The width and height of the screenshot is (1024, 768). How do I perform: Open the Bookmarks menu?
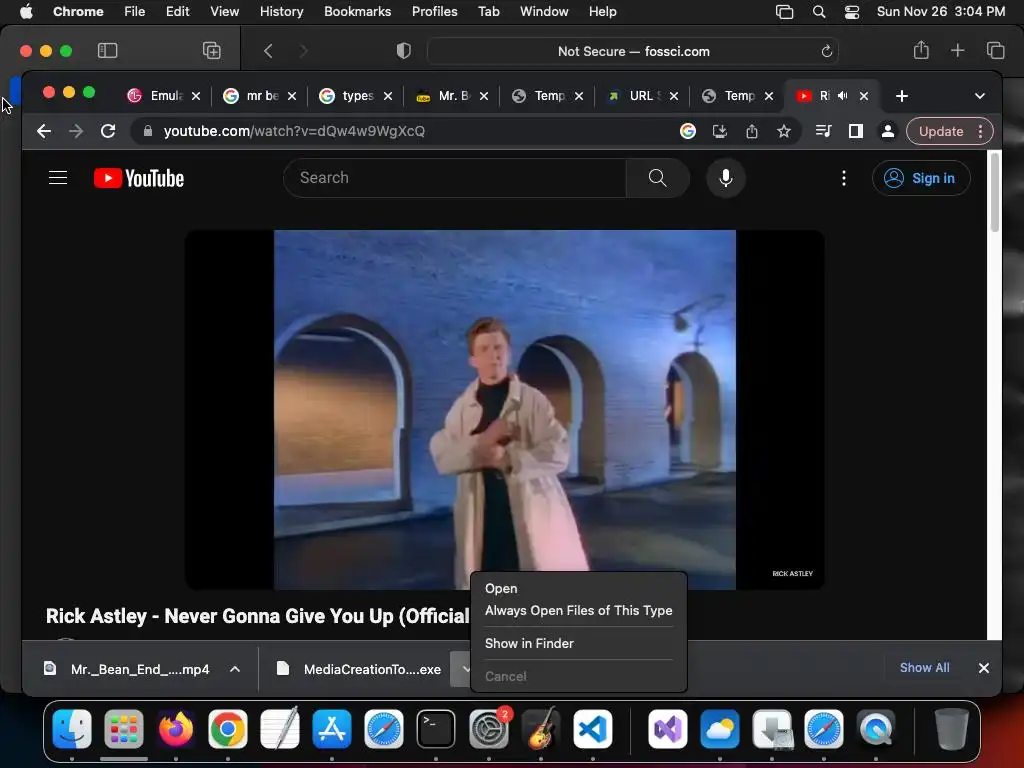tap(357, 12)
